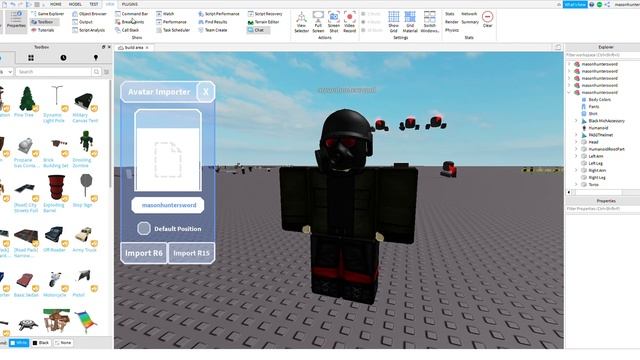Open the recent assets tab in Toolbox
This screenshot has height=360, width=640.
click(x=63, y=58)
